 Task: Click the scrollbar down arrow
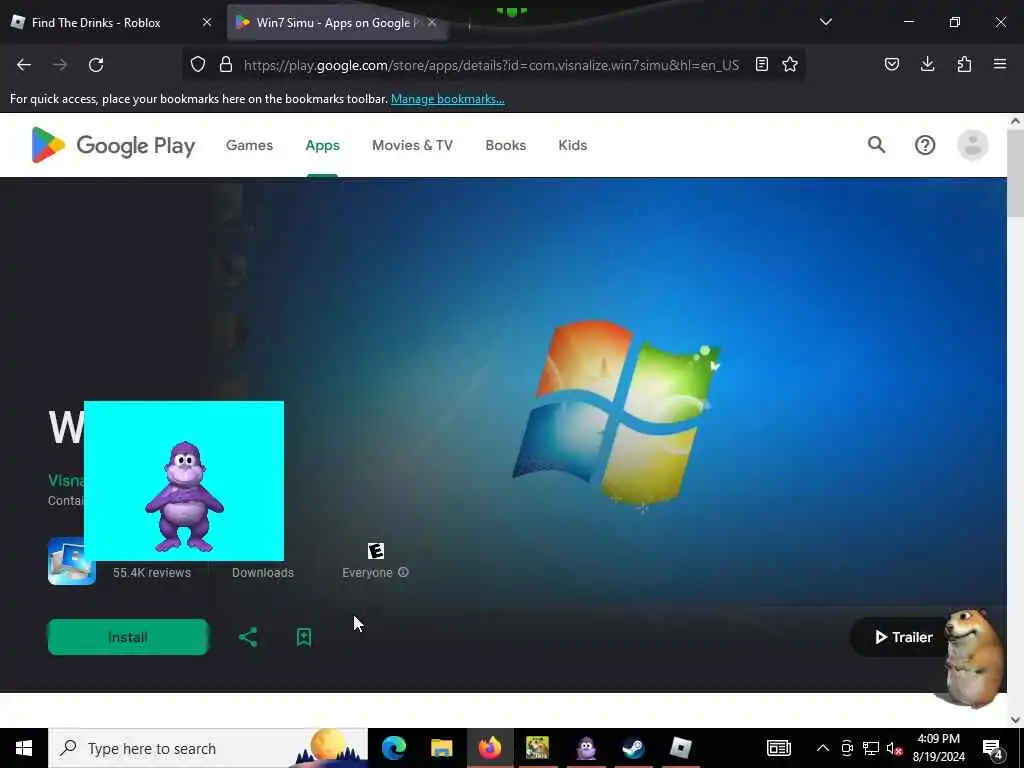pyautogui.click(x=1016, y=720)
